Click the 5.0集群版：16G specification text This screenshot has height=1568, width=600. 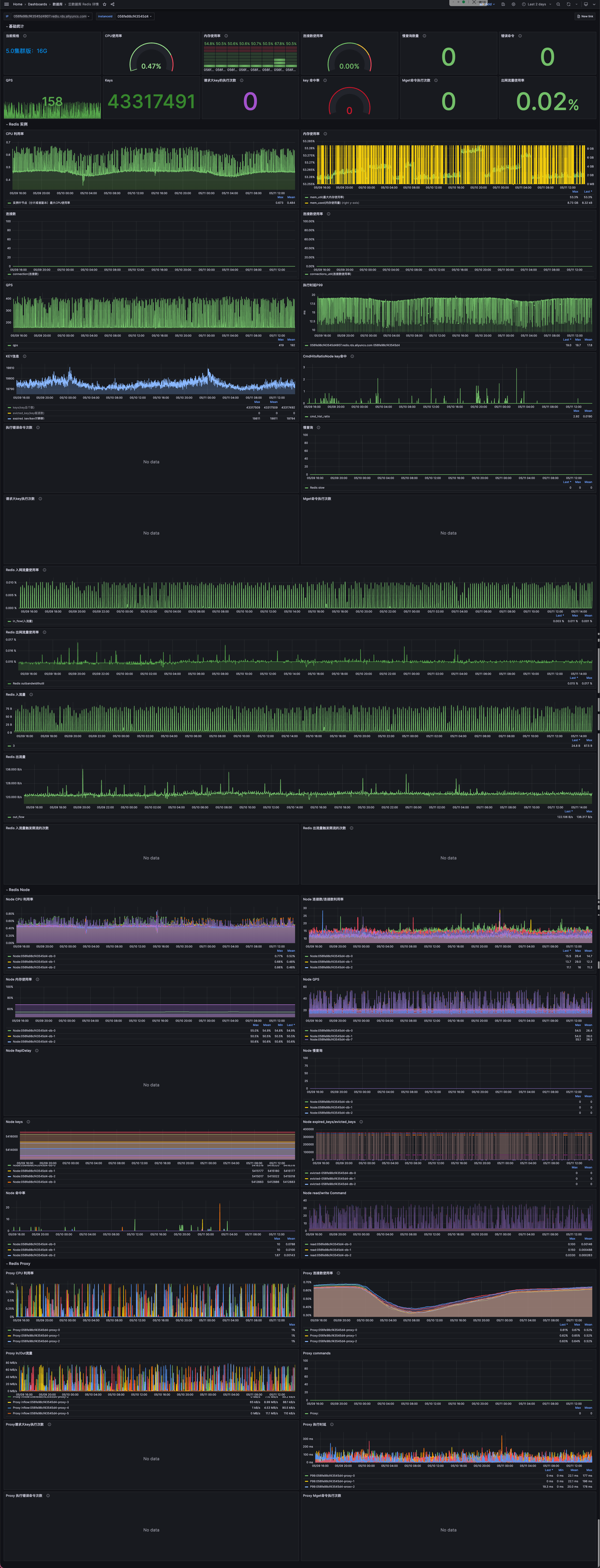tap(27, 51)
